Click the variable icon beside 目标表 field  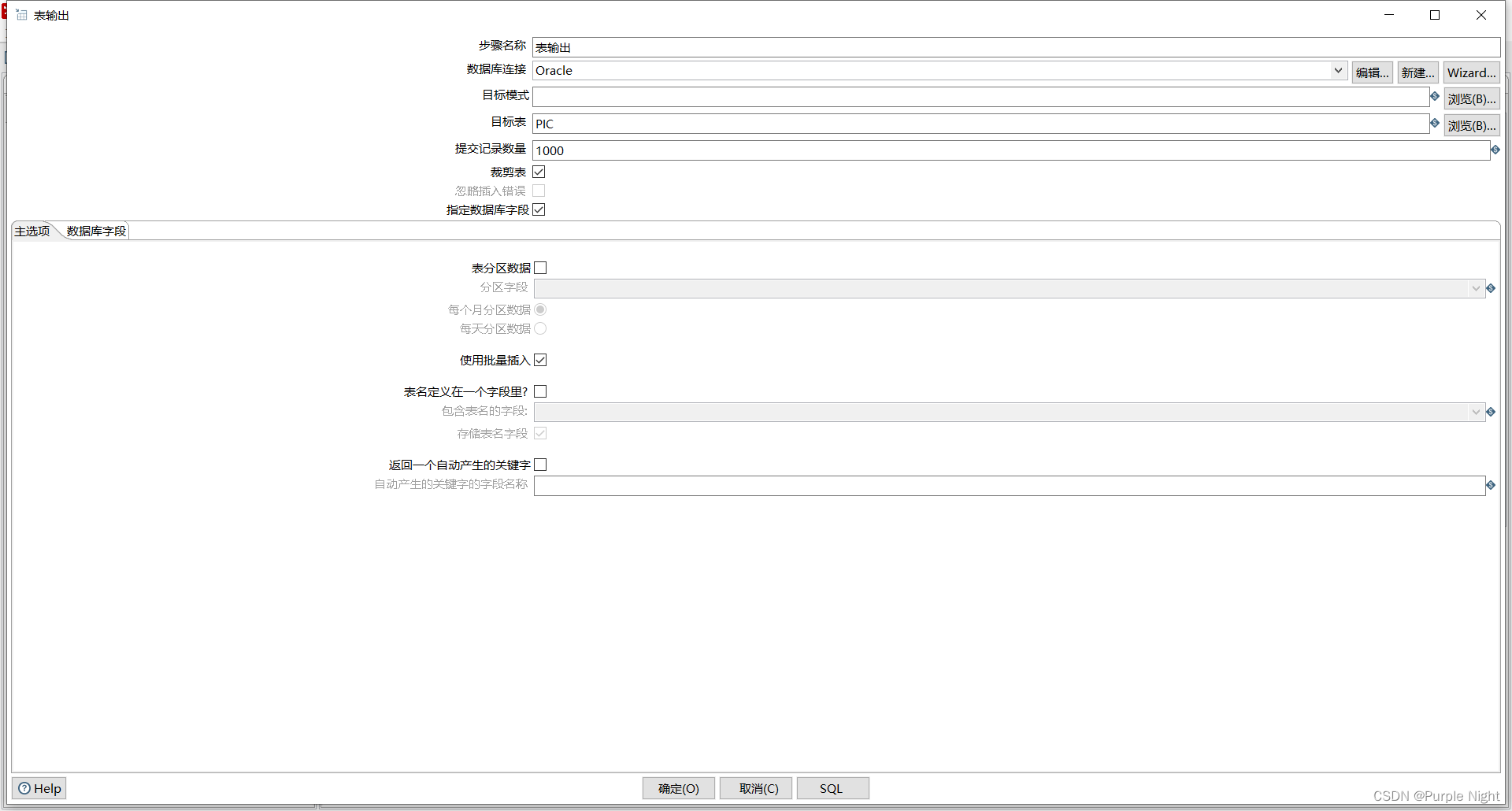click(x=1435, y=124)
